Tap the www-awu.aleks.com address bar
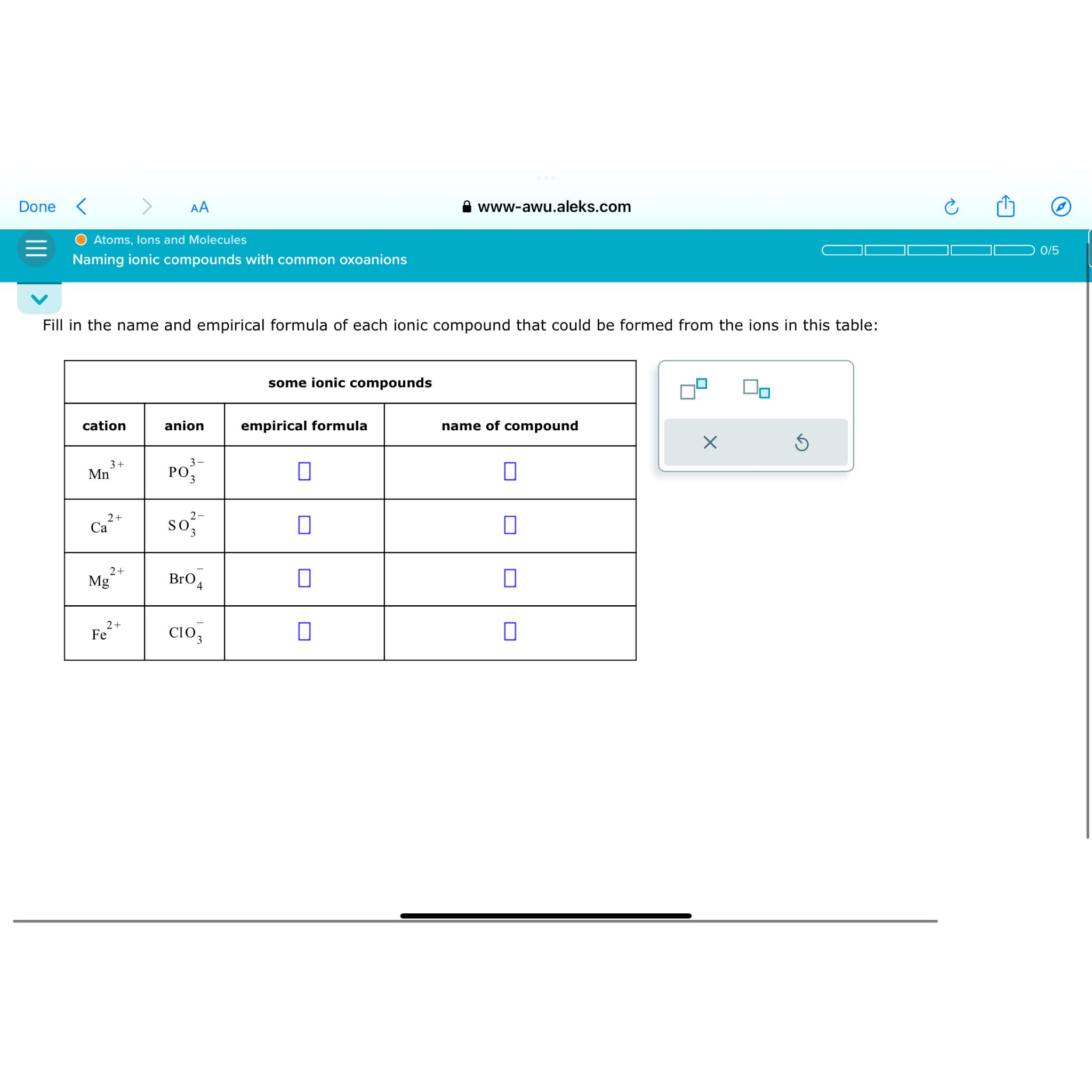The image size is (1092, 1092). coord(554,206)
